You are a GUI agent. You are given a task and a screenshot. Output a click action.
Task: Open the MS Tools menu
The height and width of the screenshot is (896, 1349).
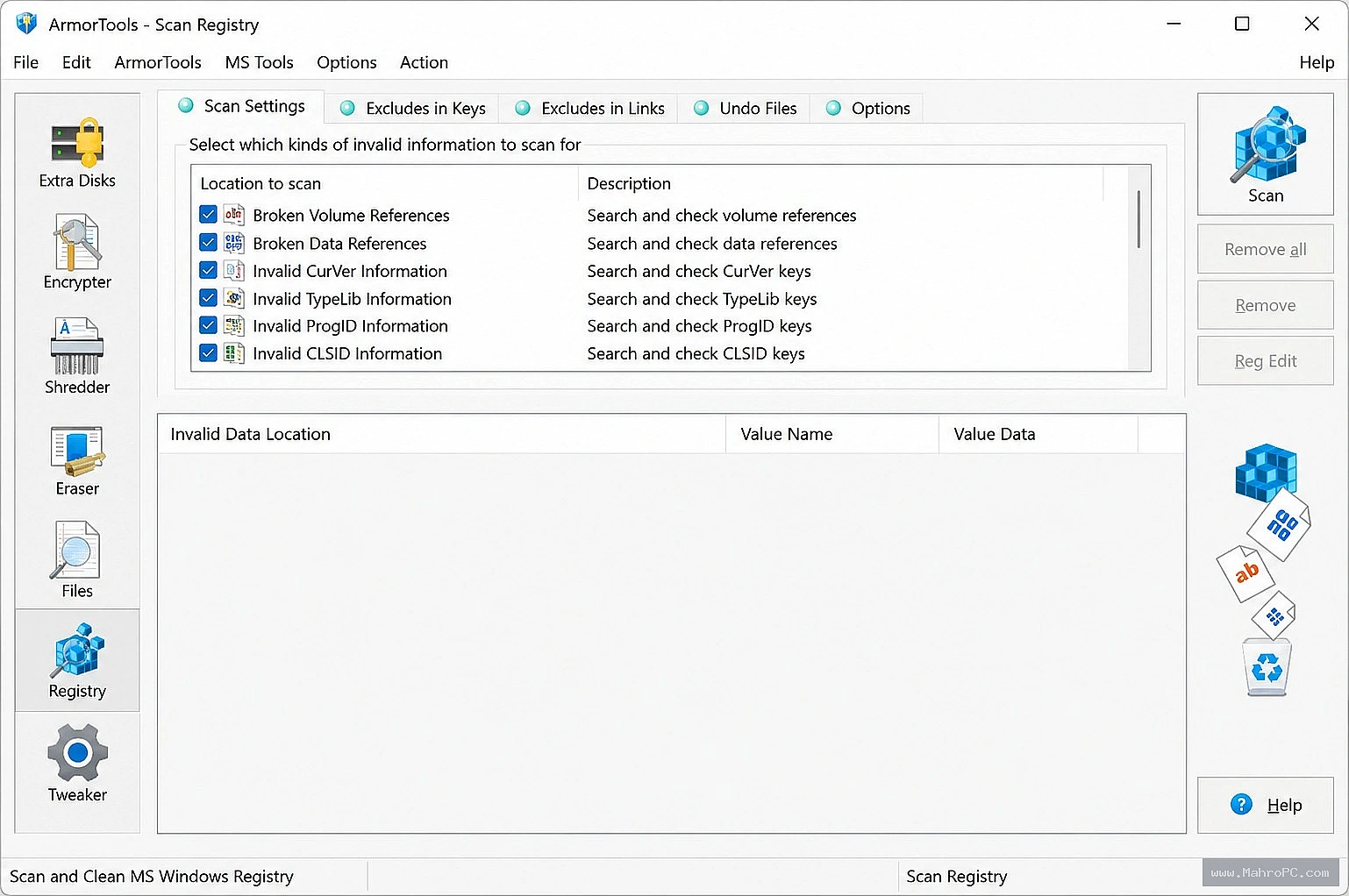[x=259, y=62]
